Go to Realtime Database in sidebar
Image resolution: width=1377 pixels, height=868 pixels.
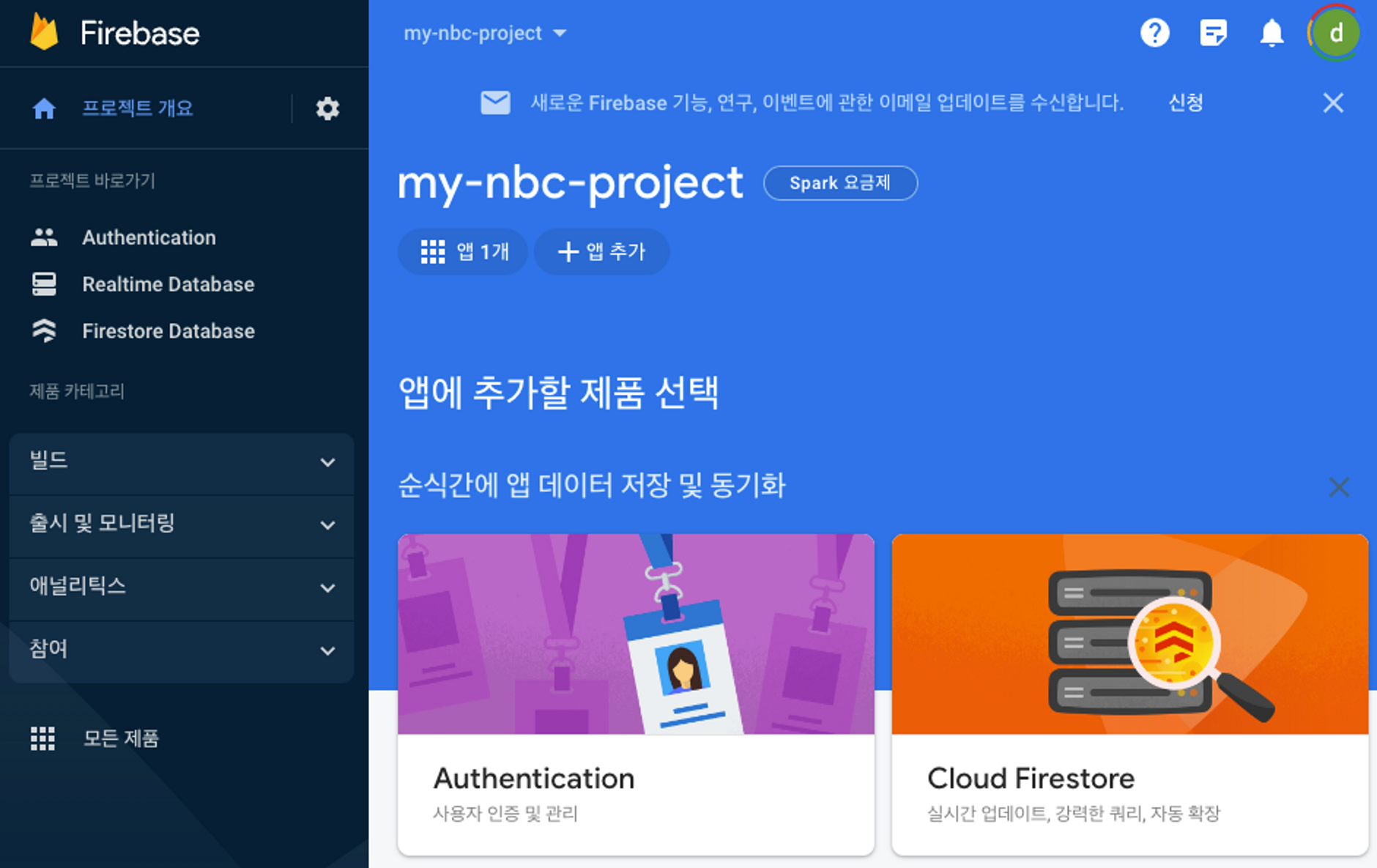(168, 284)
